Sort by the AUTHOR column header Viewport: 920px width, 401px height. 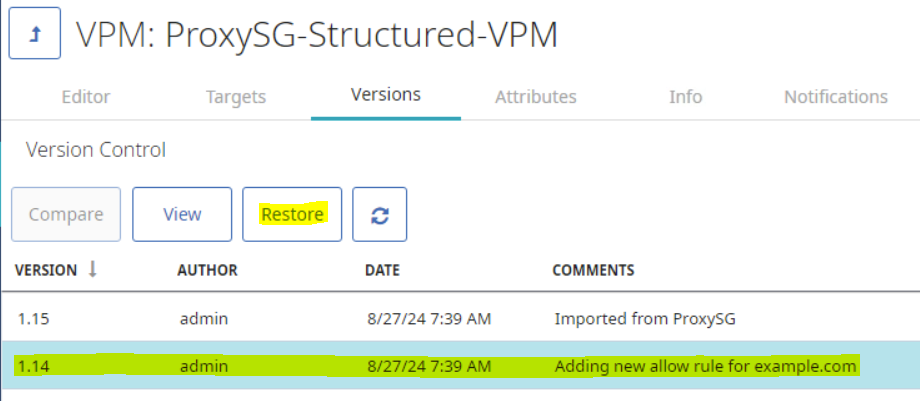[x=207, y=270]
